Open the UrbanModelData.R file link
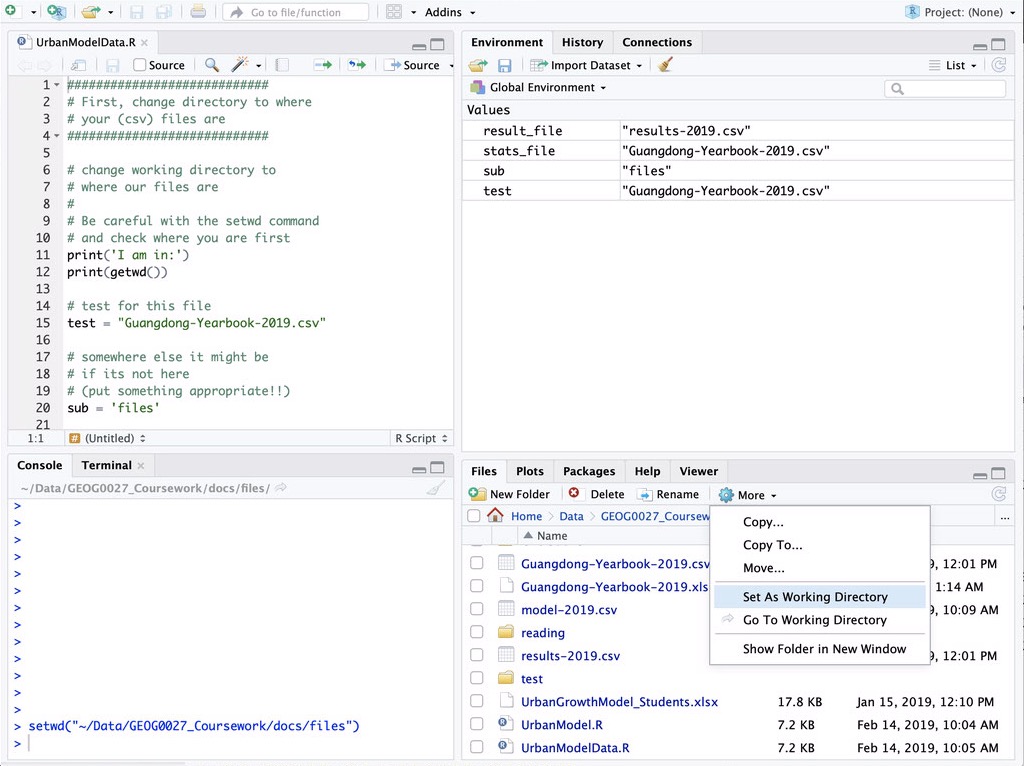Image resolution: width=1024 pixels, height=766 pixels. (x=575, y=747)
